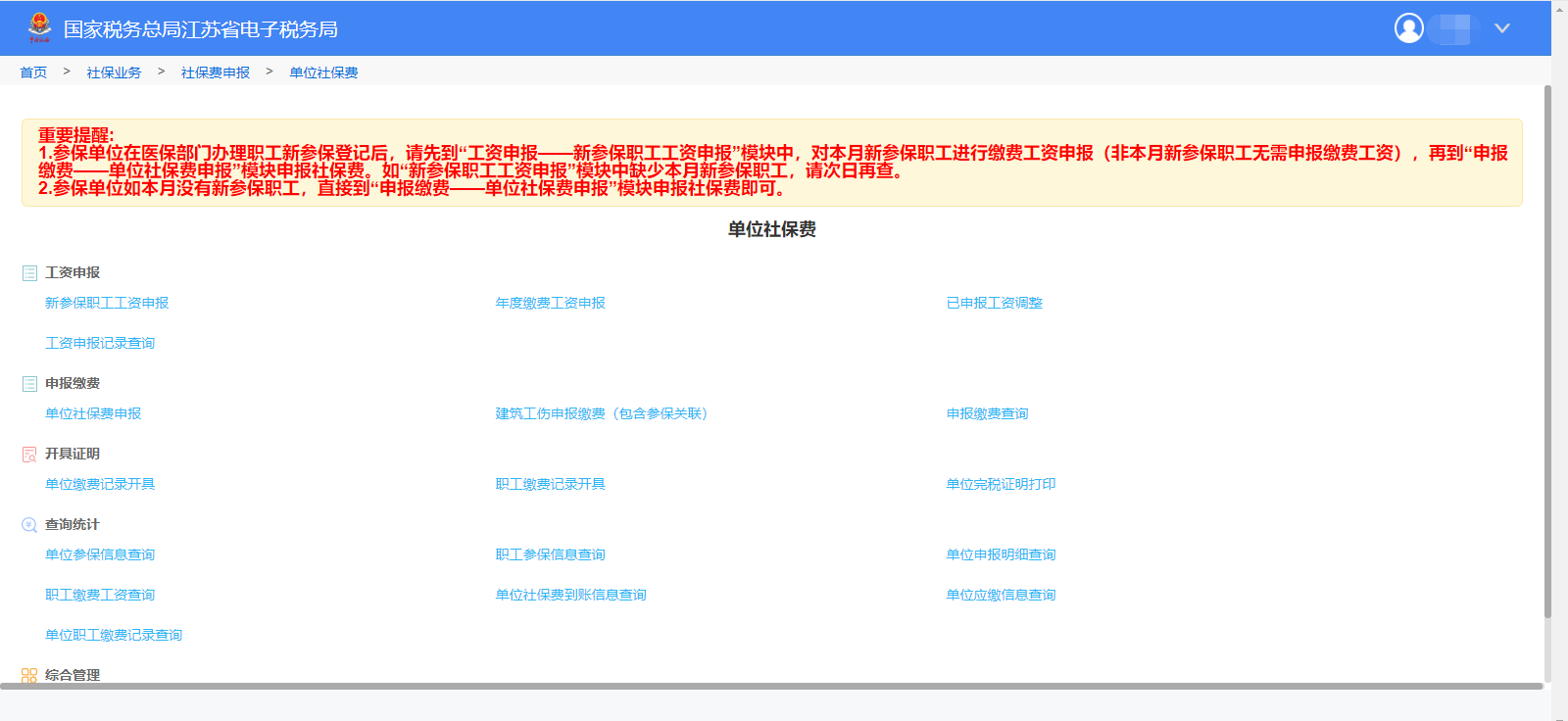Go to 首页 in the breadcrumb
Image resolution: width=1568 pixels, height=721 pixels.
click(33, 72)
